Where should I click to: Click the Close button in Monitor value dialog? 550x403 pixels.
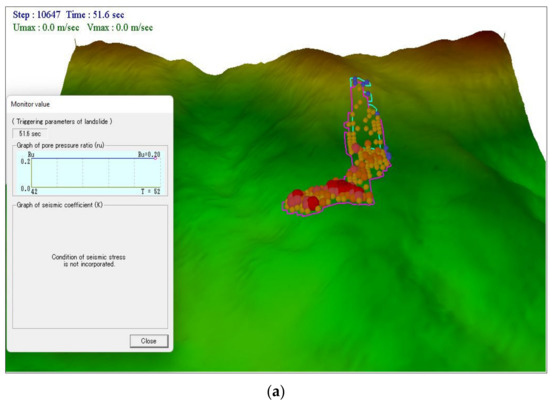(149, 341)
